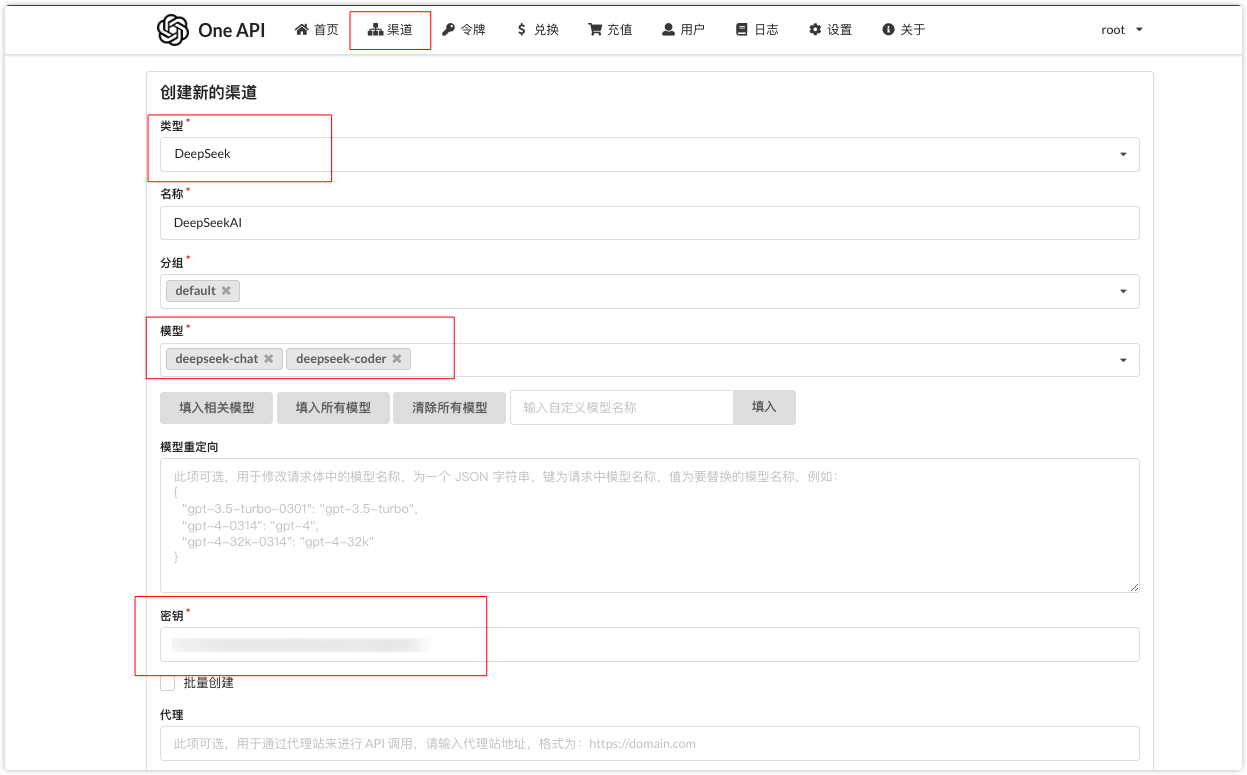Image resolution: width=1247 pixels, height=775 pixels.
Task: Click the deepseek-chat tag label
Action: point(216,359)
